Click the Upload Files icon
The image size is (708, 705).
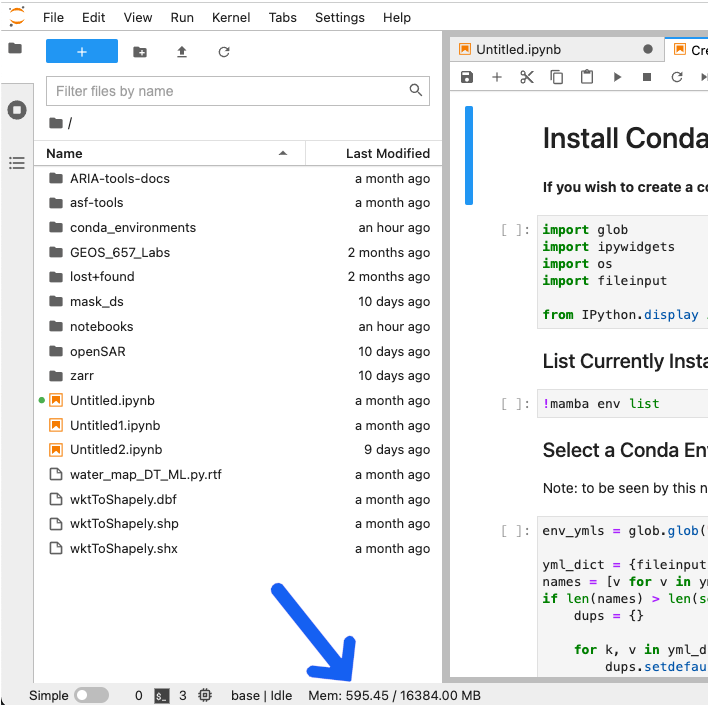[182, 52]
